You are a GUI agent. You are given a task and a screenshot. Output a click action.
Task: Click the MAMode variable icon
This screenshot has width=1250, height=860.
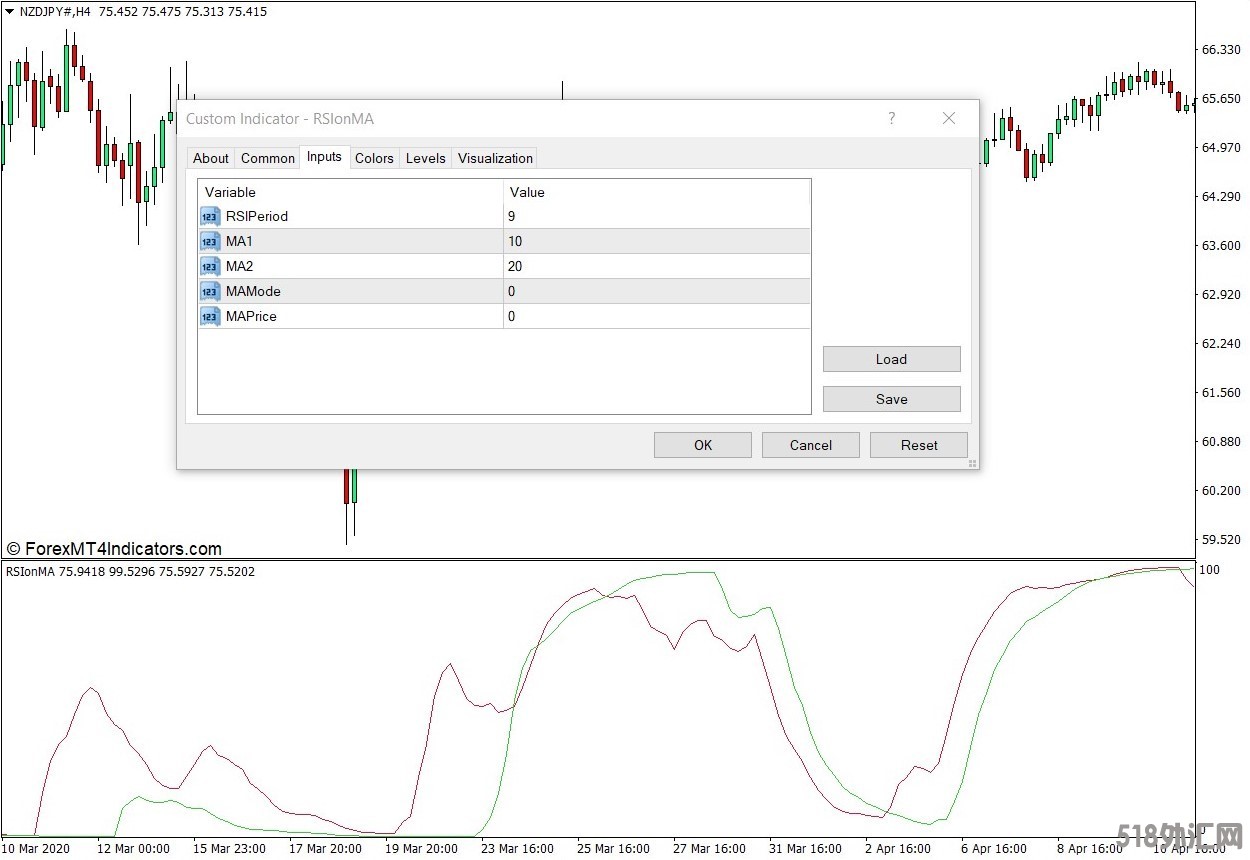click(210, 291)
